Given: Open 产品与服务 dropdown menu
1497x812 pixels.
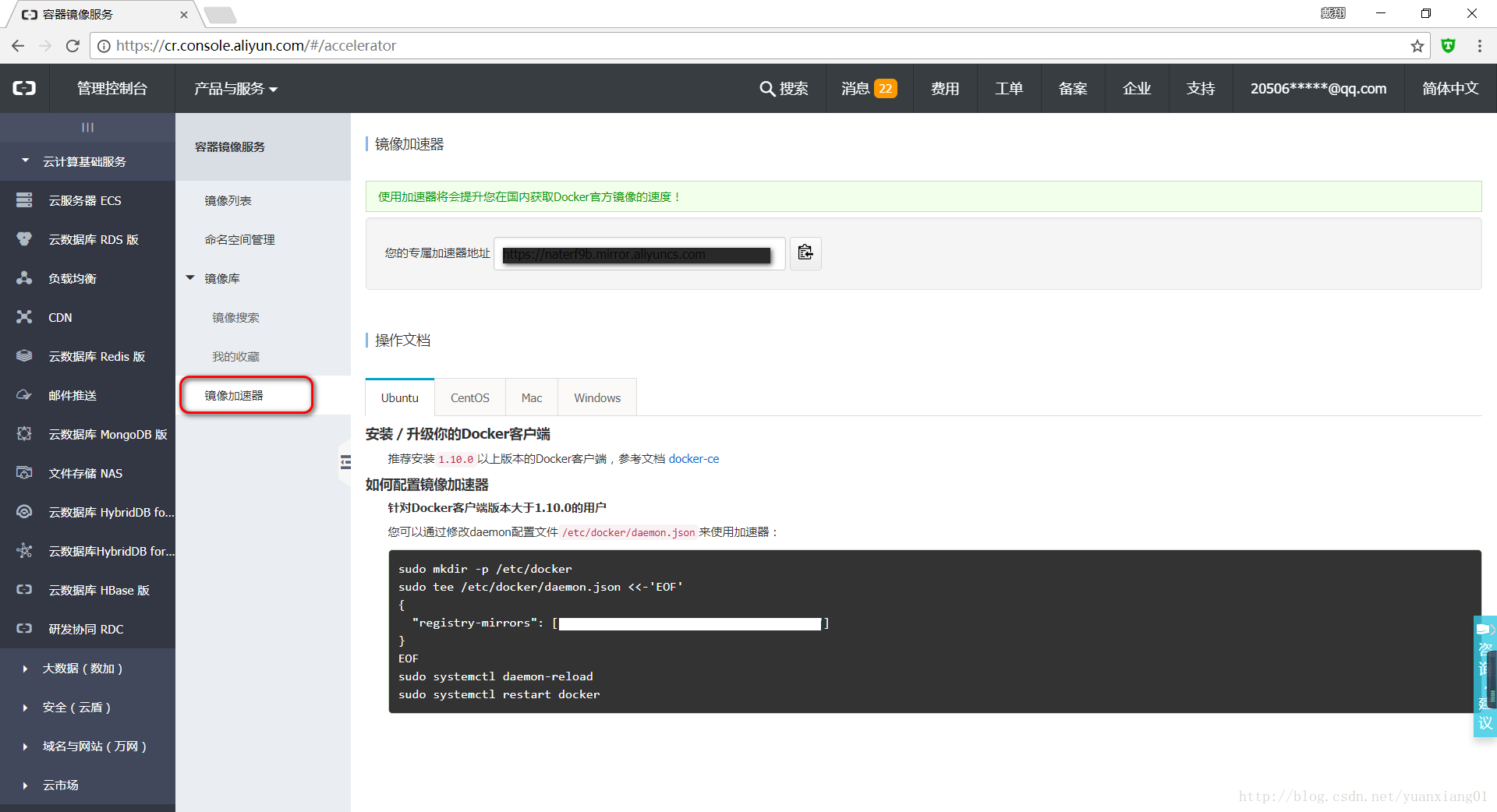Looking at the screenshot, I should click(x=235, y=89).
